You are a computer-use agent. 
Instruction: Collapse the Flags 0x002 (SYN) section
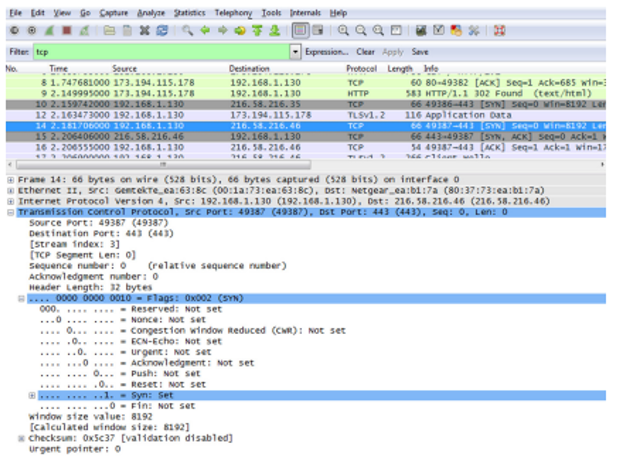[22, 298]
